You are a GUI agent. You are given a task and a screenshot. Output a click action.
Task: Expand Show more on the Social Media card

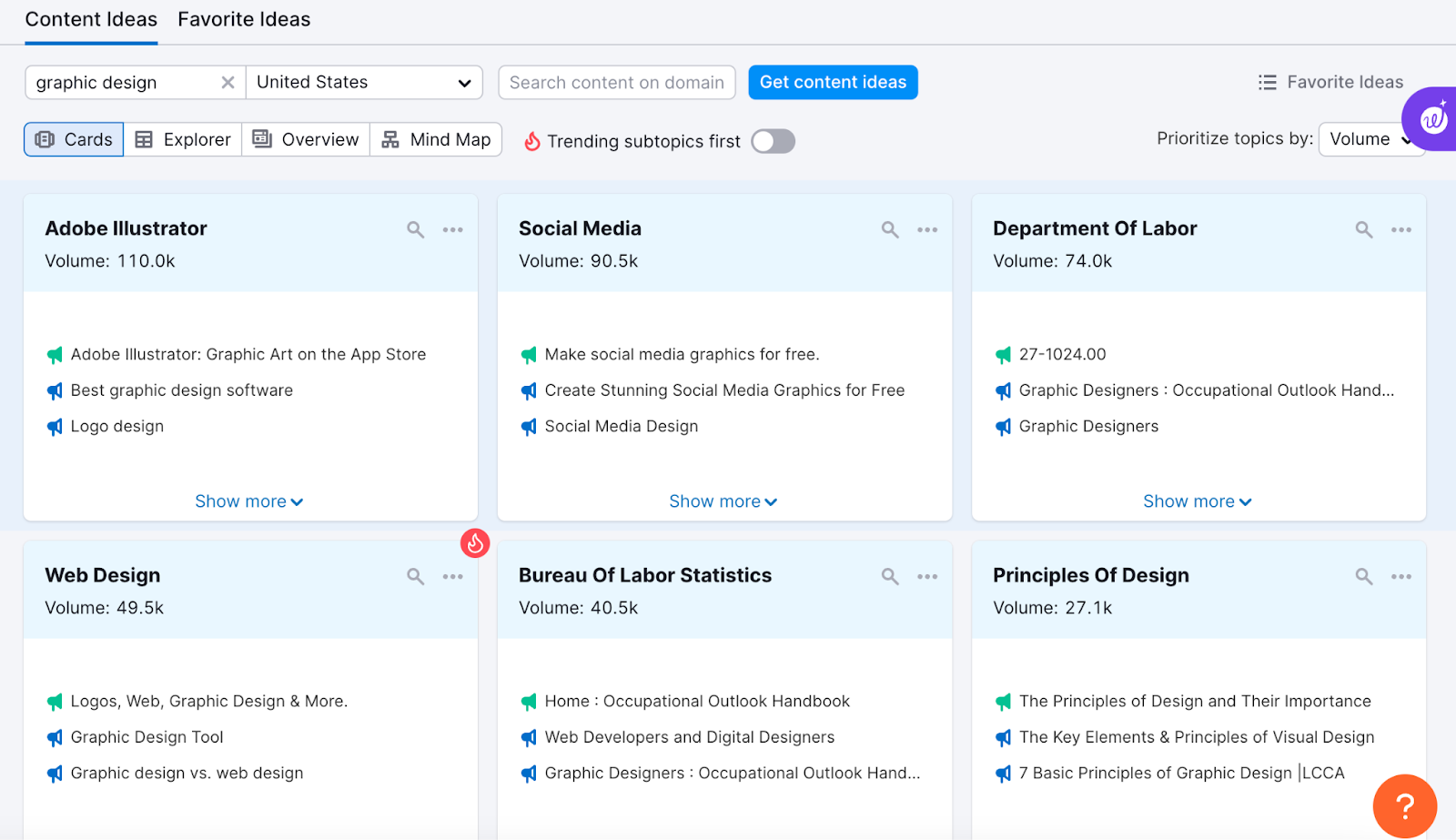tap(723, 501)
